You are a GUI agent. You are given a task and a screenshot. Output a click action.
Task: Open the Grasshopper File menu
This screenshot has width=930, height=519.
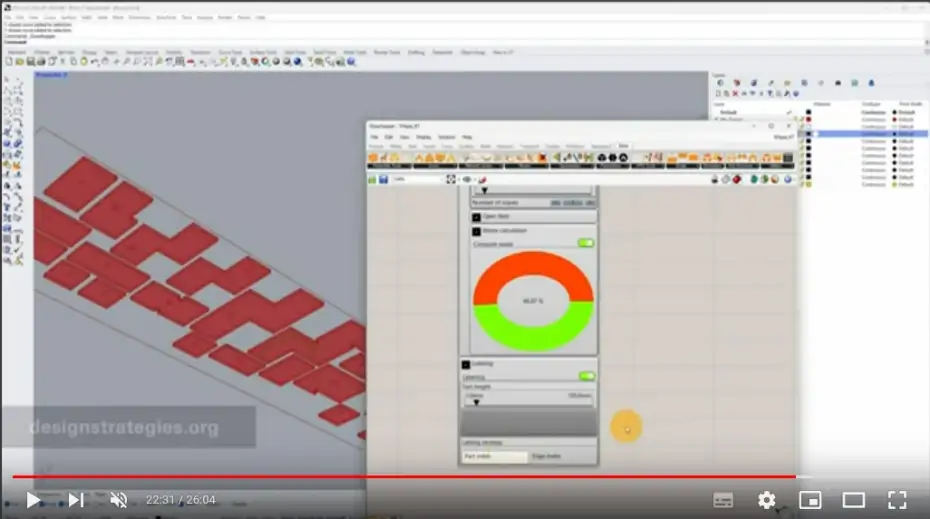(374, 137)
